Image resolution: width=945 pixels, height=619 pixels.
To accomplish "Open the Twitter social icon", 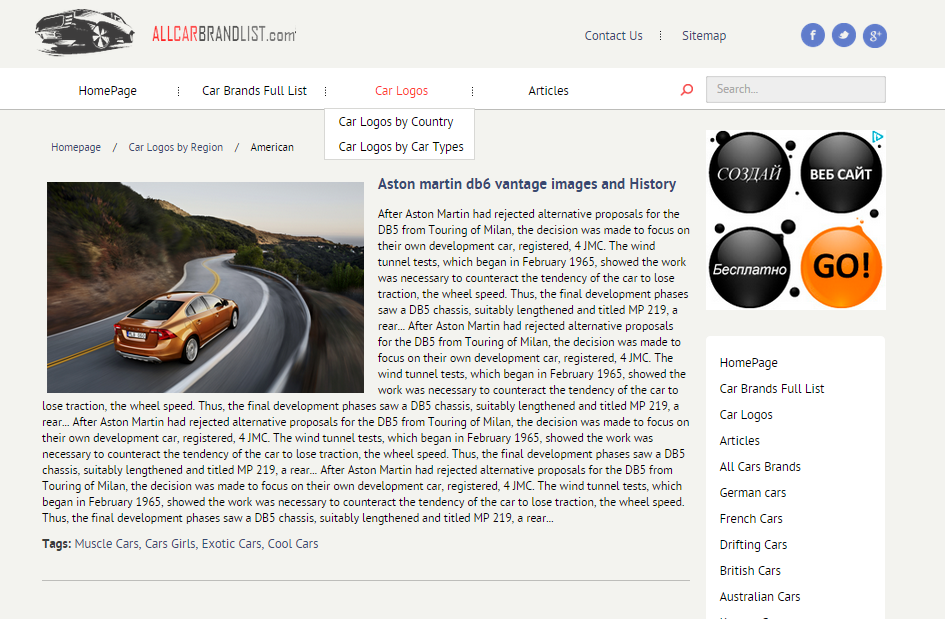I will (844, 36).
